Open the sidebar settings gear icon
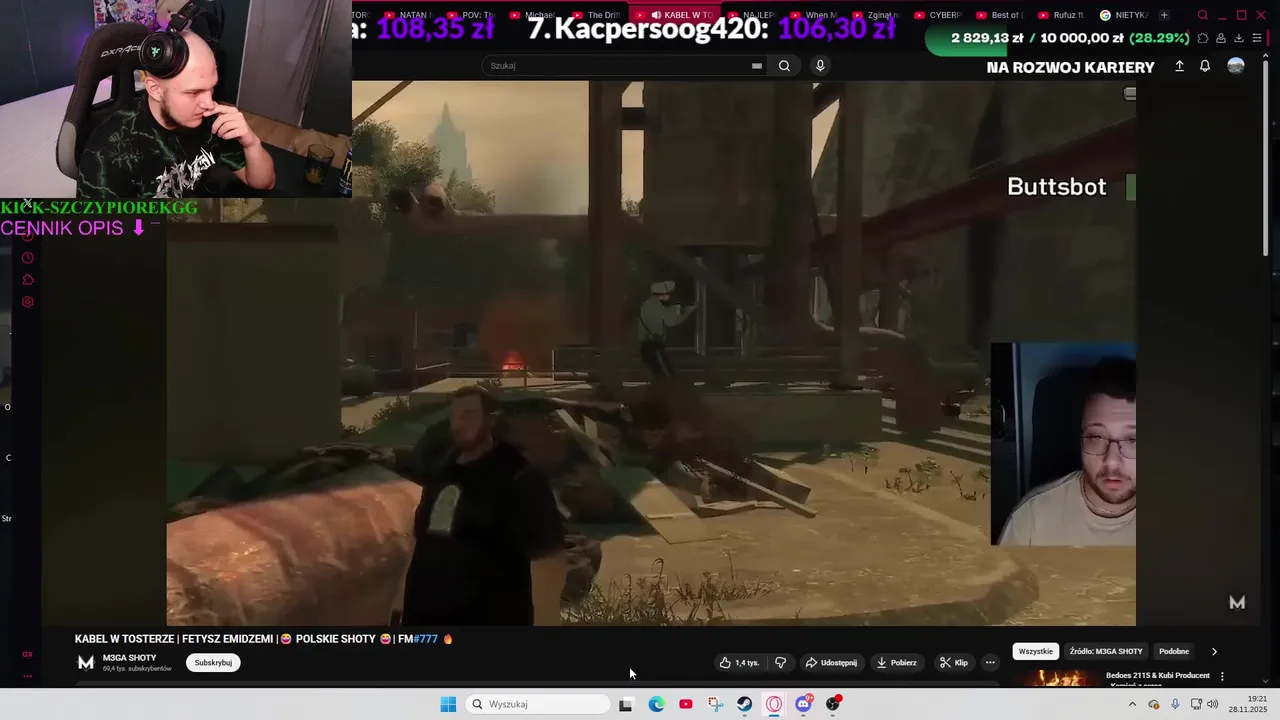This screenshot has width=1280, height=720. coord(28,302)
